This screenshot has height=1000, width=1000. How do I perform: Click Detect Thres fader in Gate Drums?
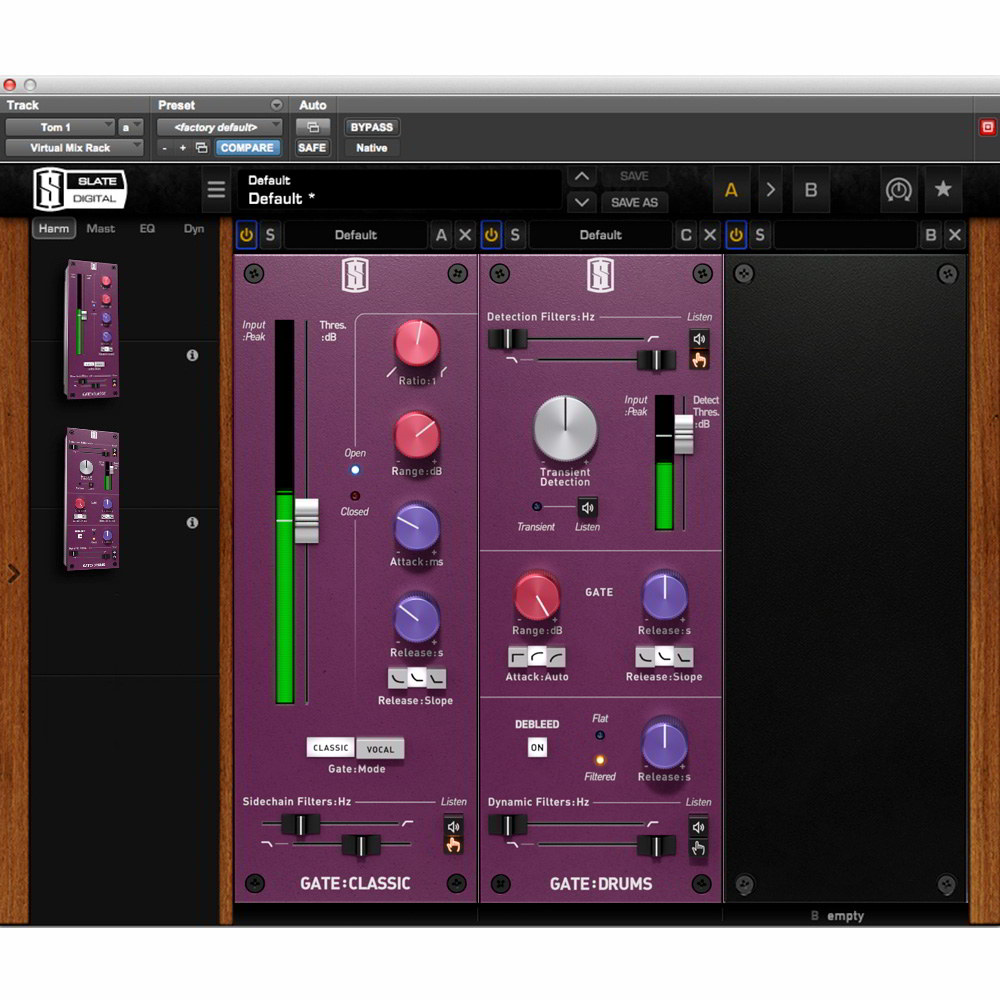(x=684, y=434)
